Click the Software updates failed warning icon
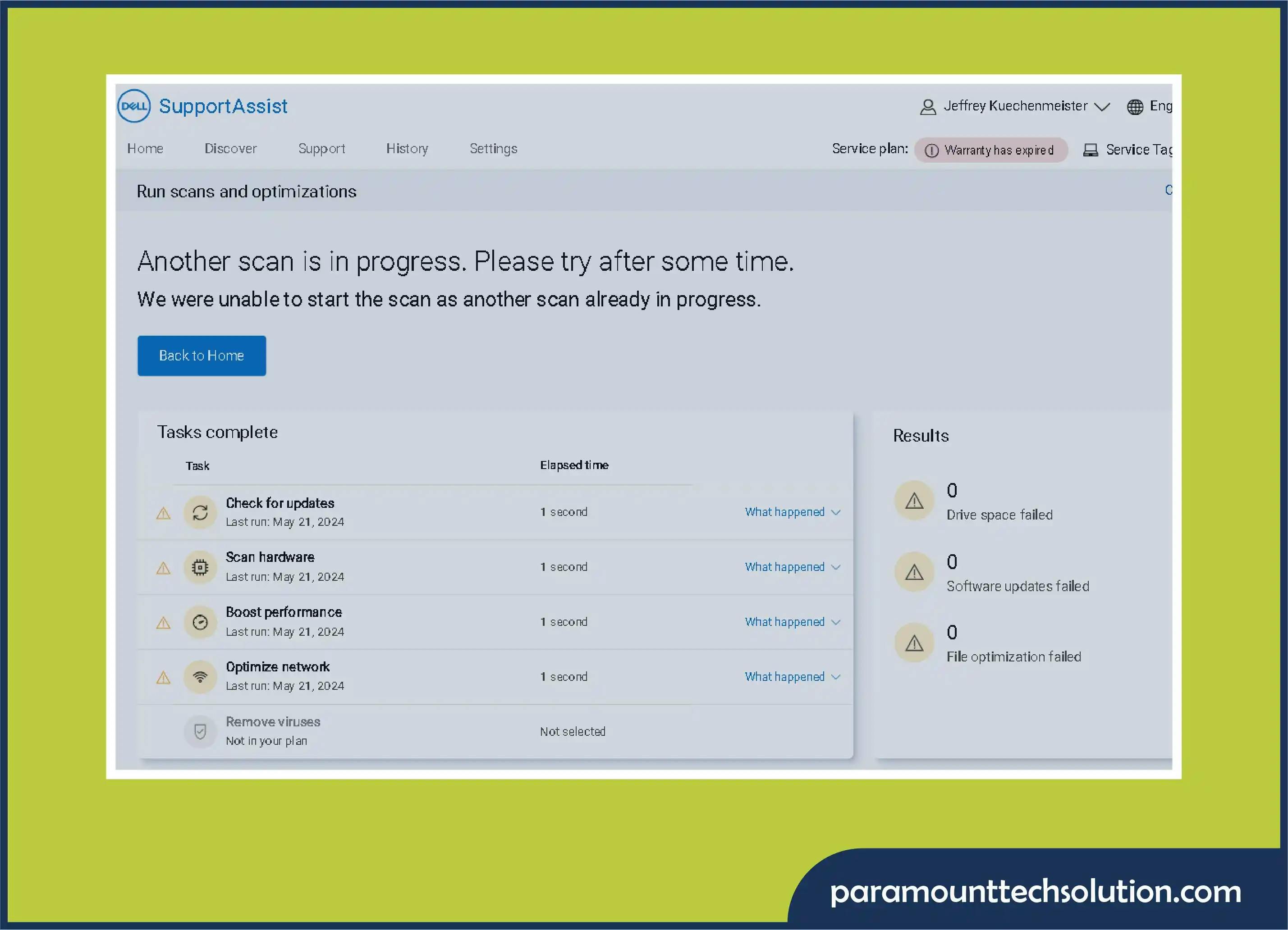This screenshot has width=1288, height=930. pos(914,572)
